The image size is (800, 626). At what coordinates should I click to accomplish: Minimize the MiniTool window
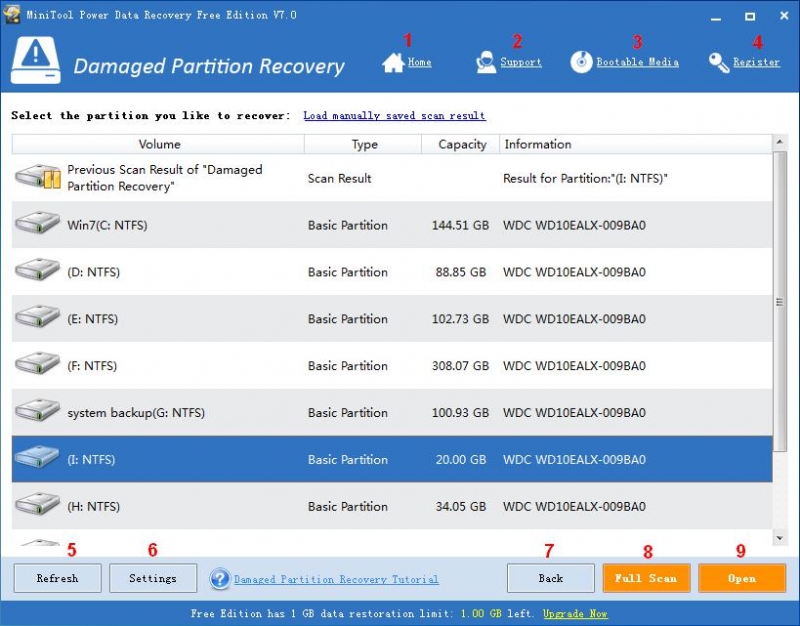716,17
